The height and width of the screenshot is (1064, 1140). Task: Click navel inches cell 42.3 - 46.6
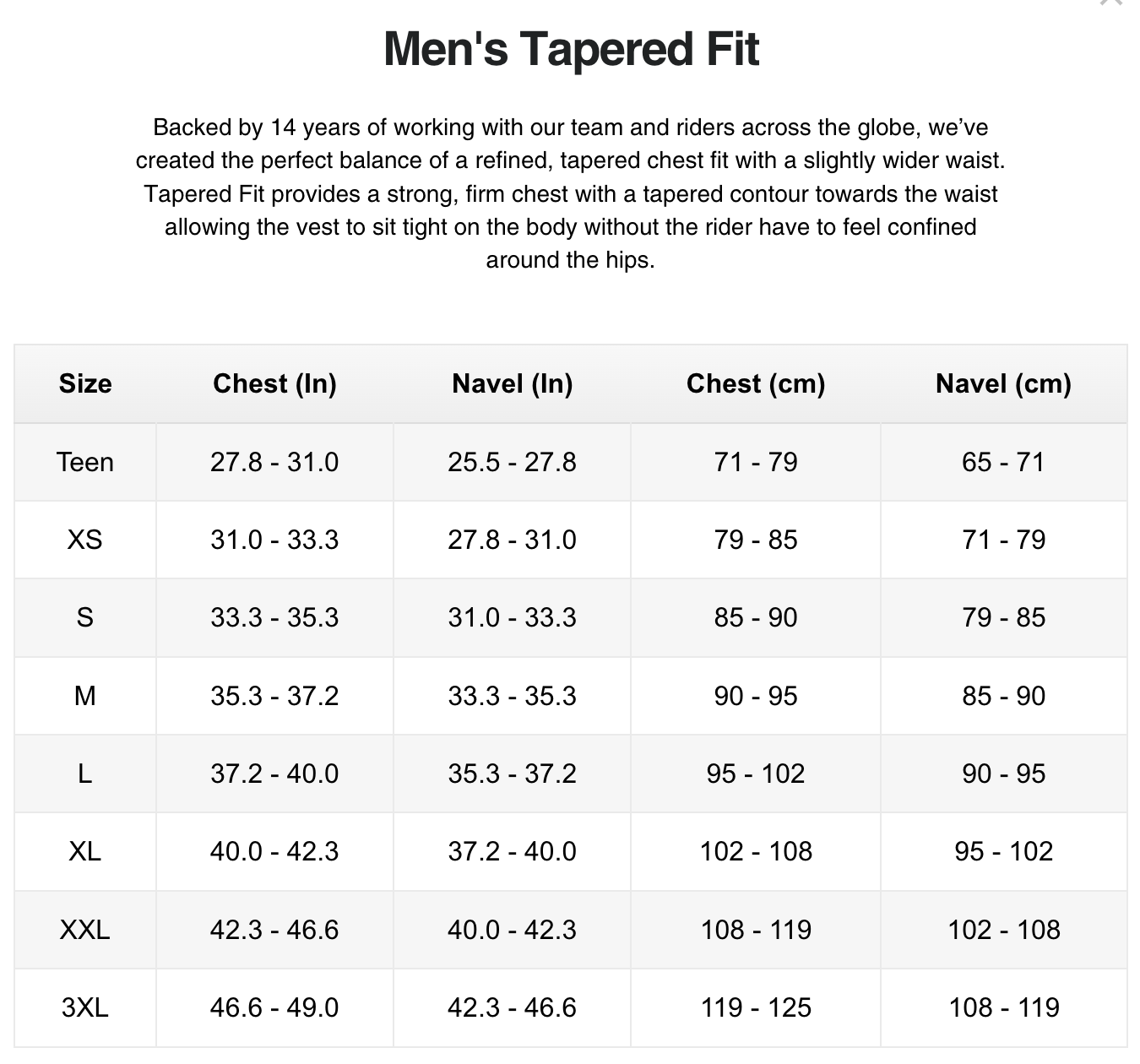(x=513, y=1007)
